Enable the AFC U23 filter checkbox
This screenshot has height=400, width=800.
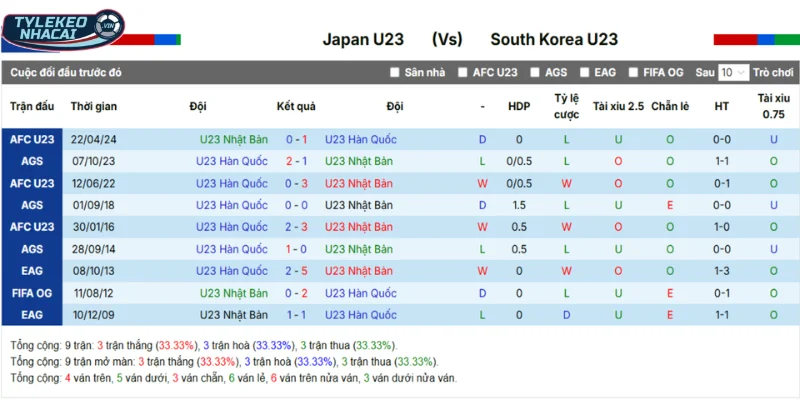click(462, 73)
